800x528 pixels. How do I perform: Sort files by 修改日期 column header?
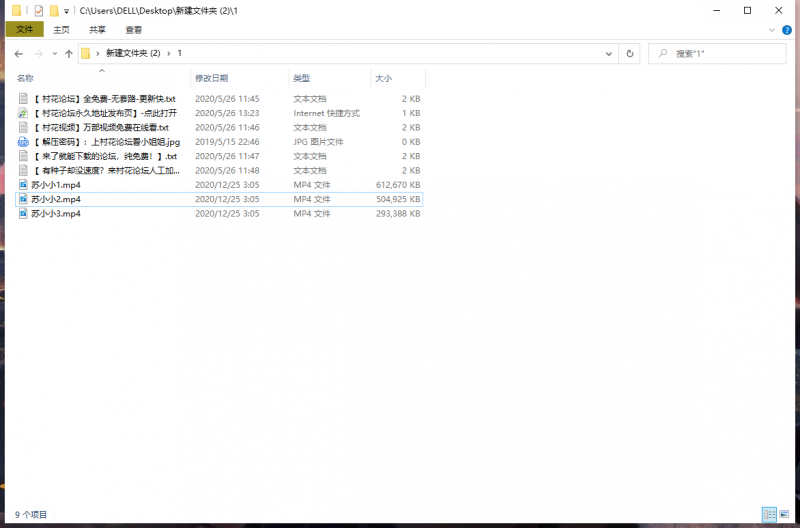point(212,78)
